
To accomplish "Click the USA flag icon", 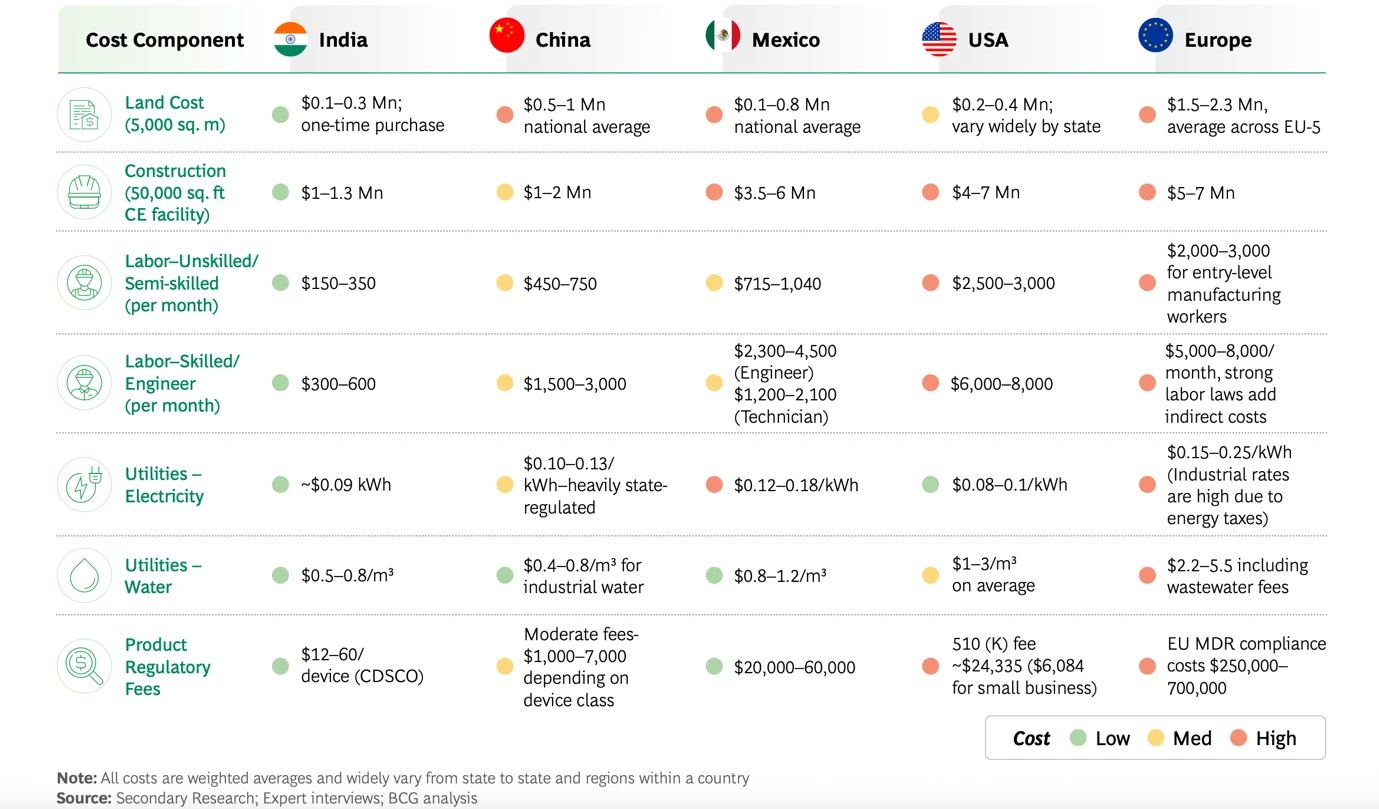I will tap(939, 39).
